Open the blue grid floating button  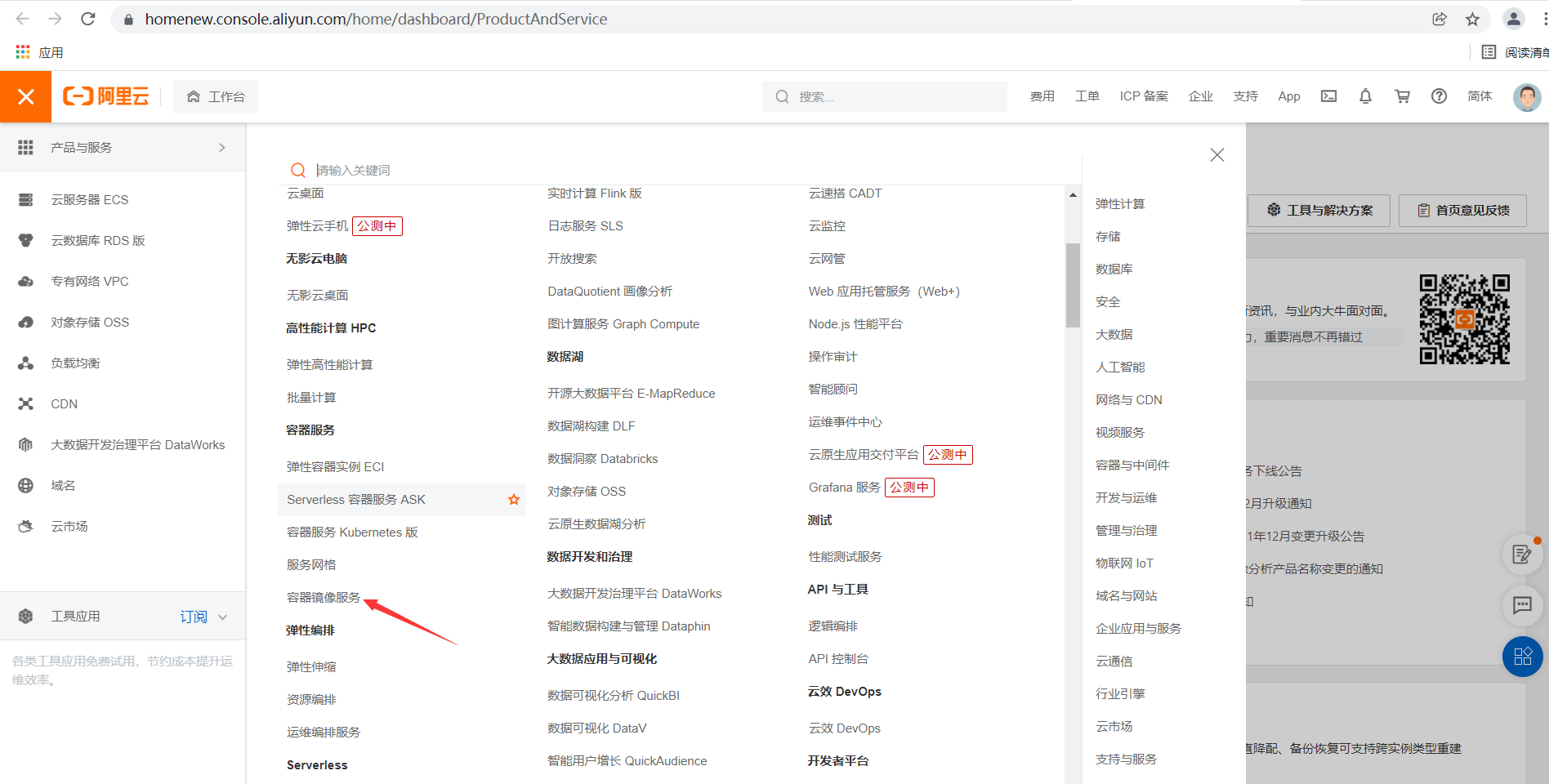tap(1523, 657)
